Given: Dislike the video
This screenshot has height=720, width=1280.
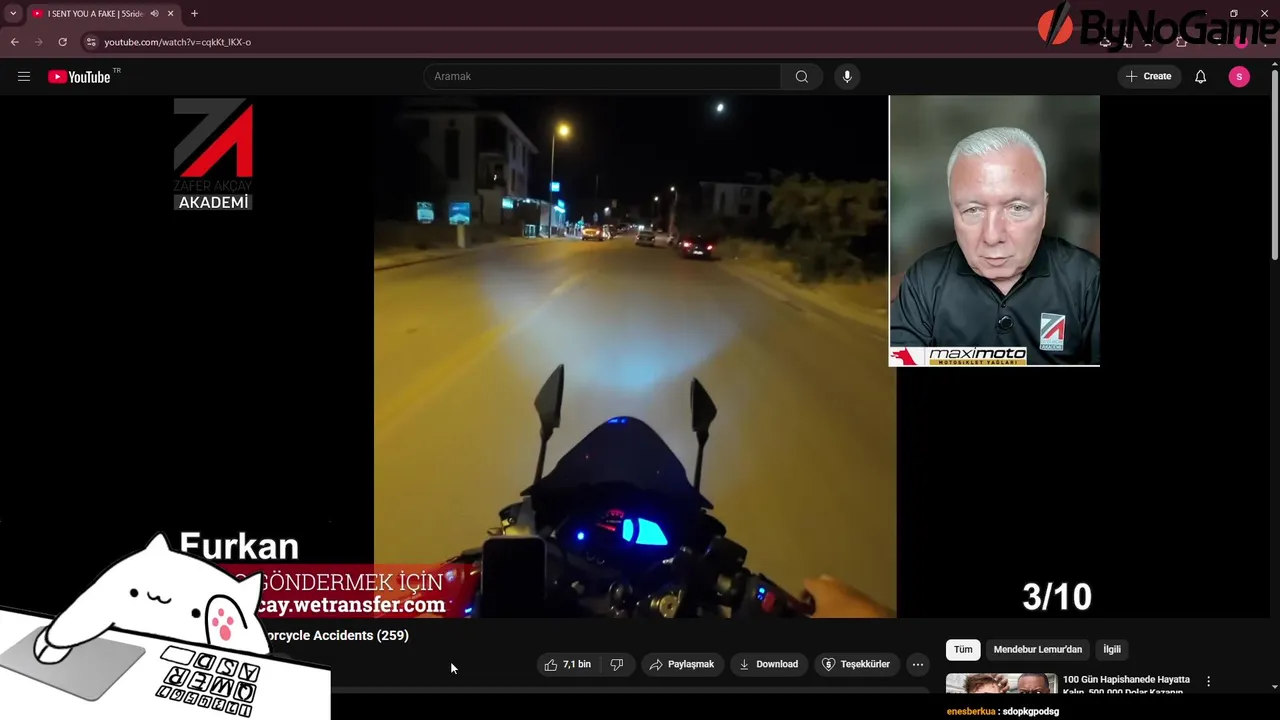Looking at the screenshot, I should 617,664.
